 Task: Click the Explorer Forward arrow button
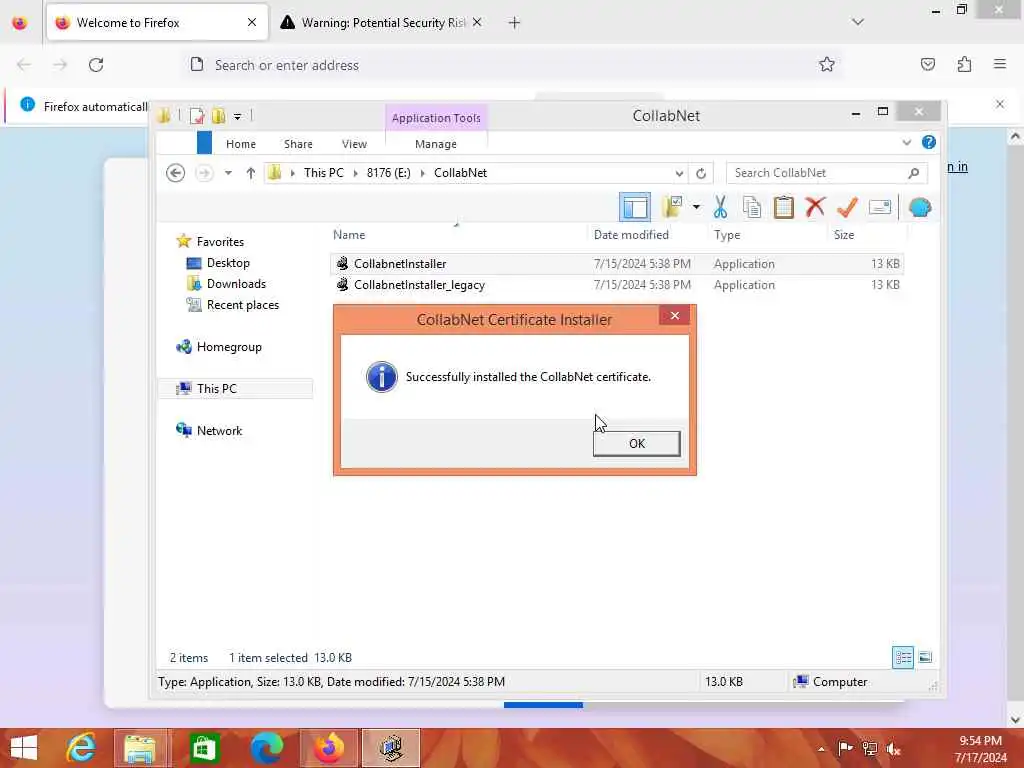click(204, 173)
